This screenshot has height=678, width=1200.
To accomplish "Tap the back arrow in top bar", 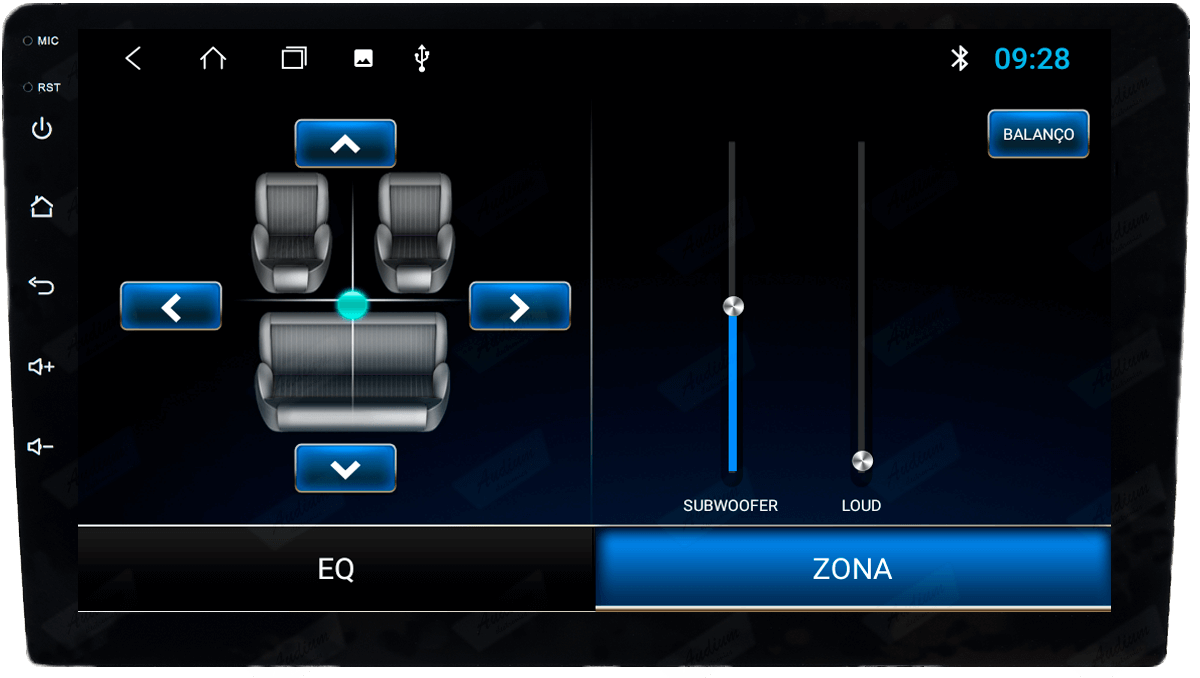I will [x=133, y=59].
